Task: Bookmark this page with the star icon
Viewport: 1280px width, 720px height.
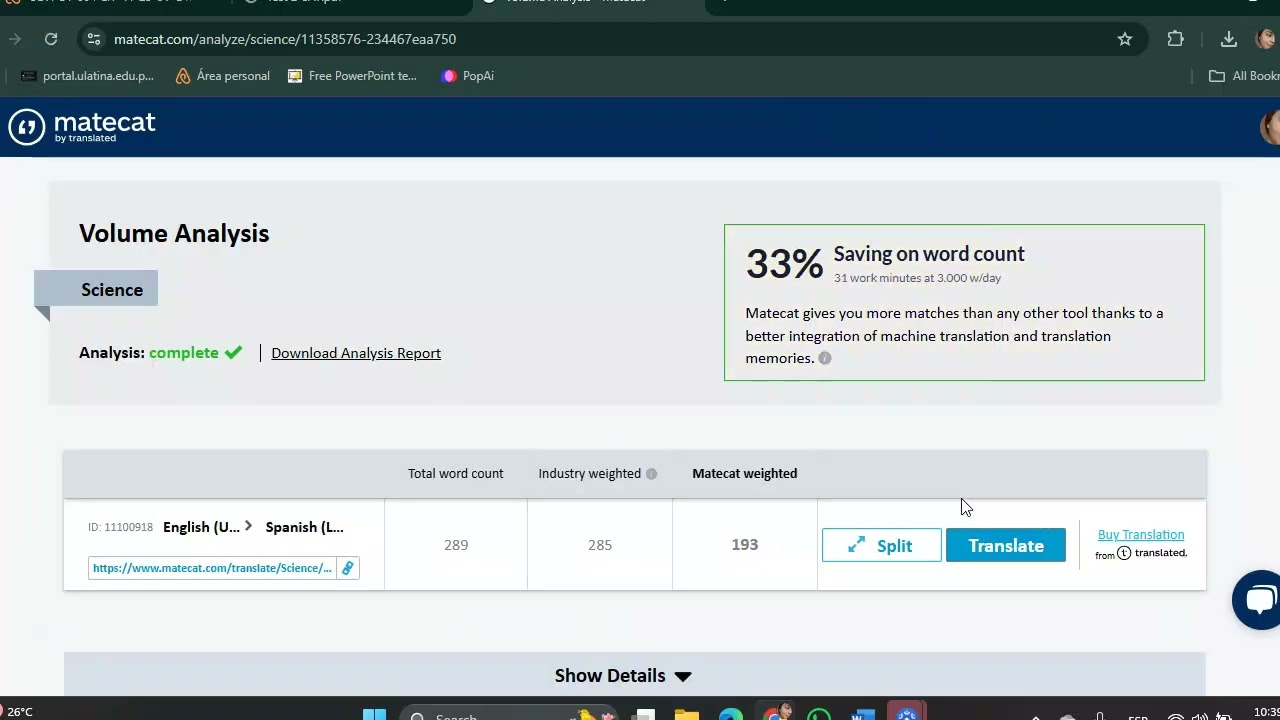Action: coord(1125,39)
